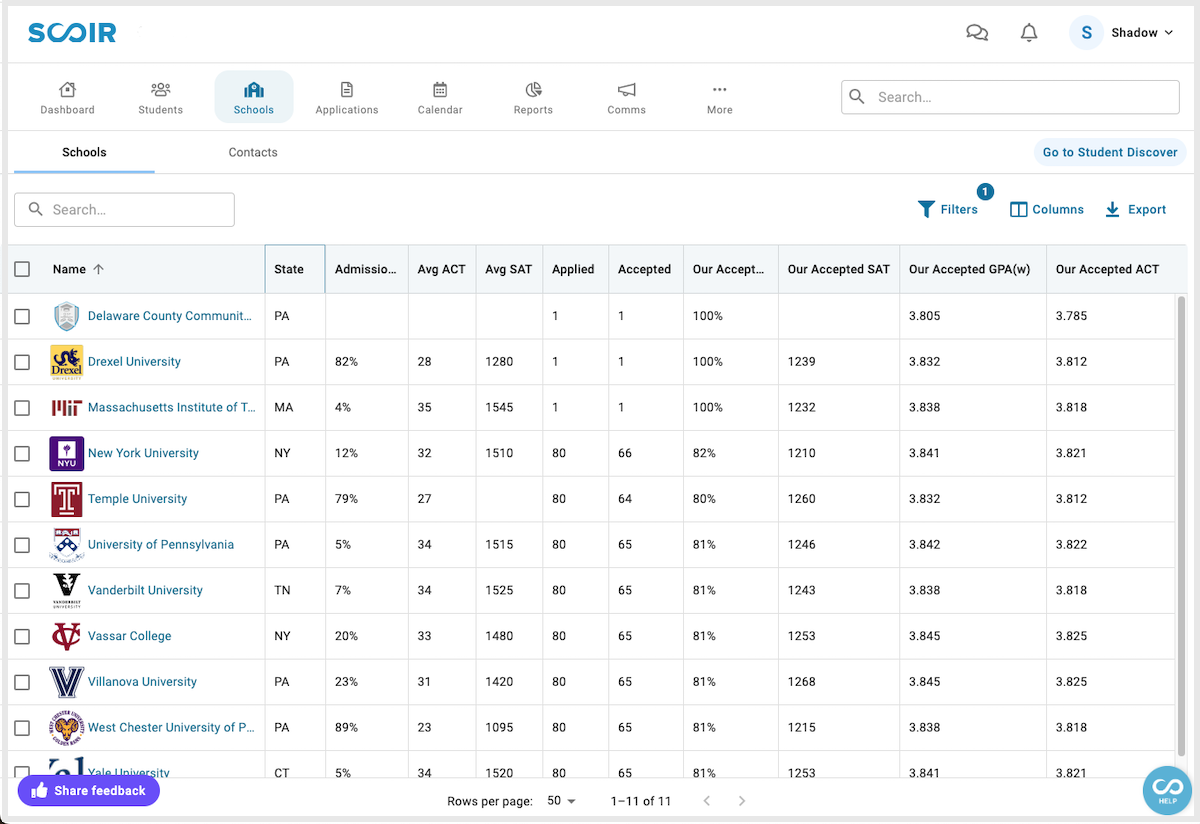1200x824 pixels.
Task: Click the Share feedback button
Action: (89, 790)
